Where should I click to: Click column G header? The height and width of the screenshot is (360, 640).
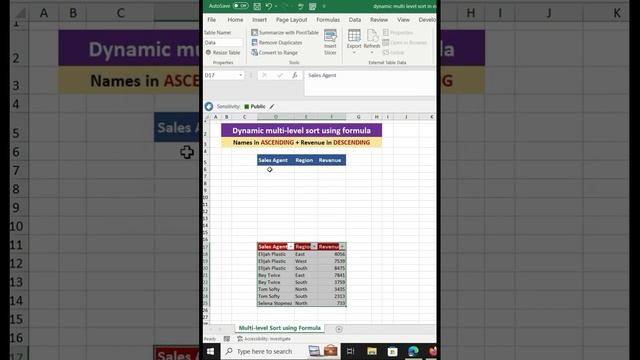[358, 117]
